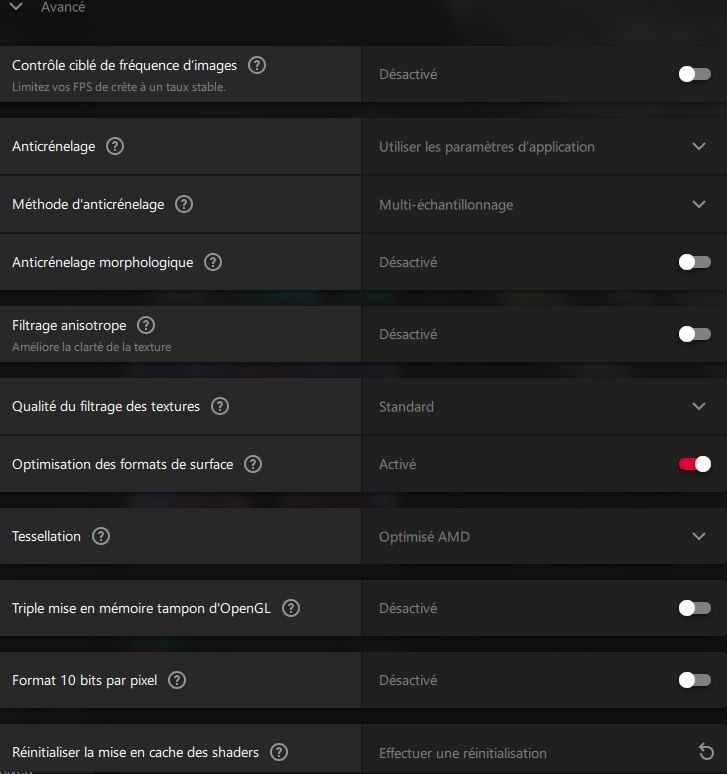Open help for Qualité du filtrage des textures
Viewport: 727px width, 774px height.
pos(220,406)
